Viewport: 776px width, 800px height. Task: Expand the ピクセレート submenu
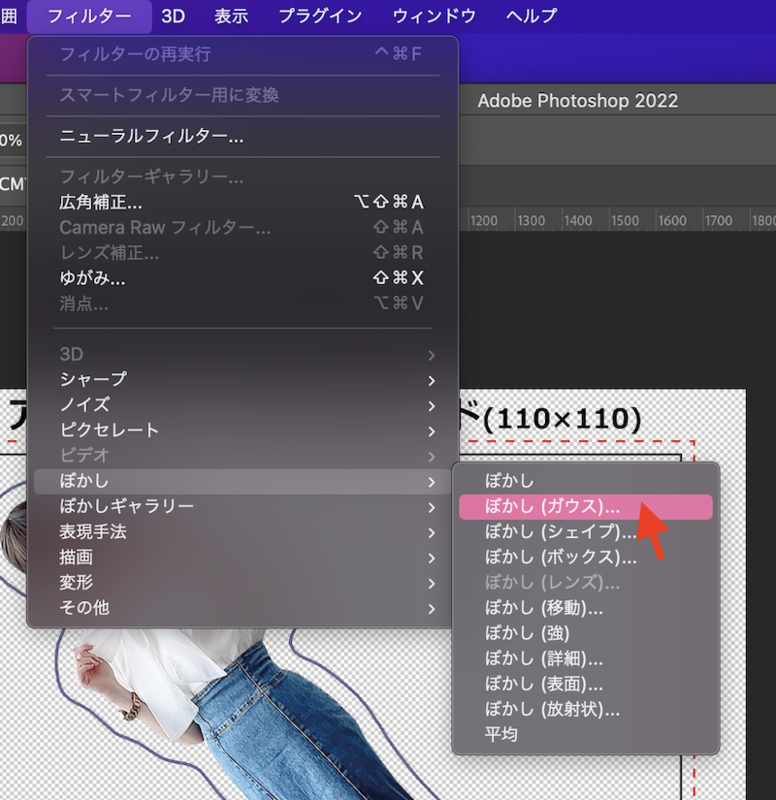pos(109,430)
